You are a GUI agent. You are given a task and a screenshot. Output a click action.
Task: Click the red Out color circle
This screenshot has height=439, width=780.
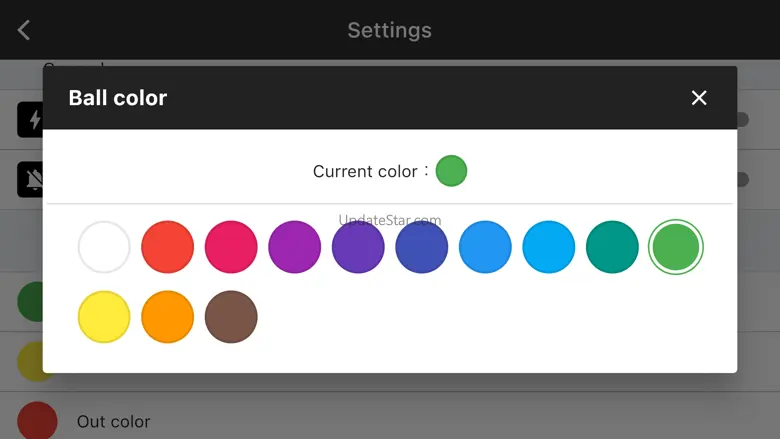coord(37,421)
